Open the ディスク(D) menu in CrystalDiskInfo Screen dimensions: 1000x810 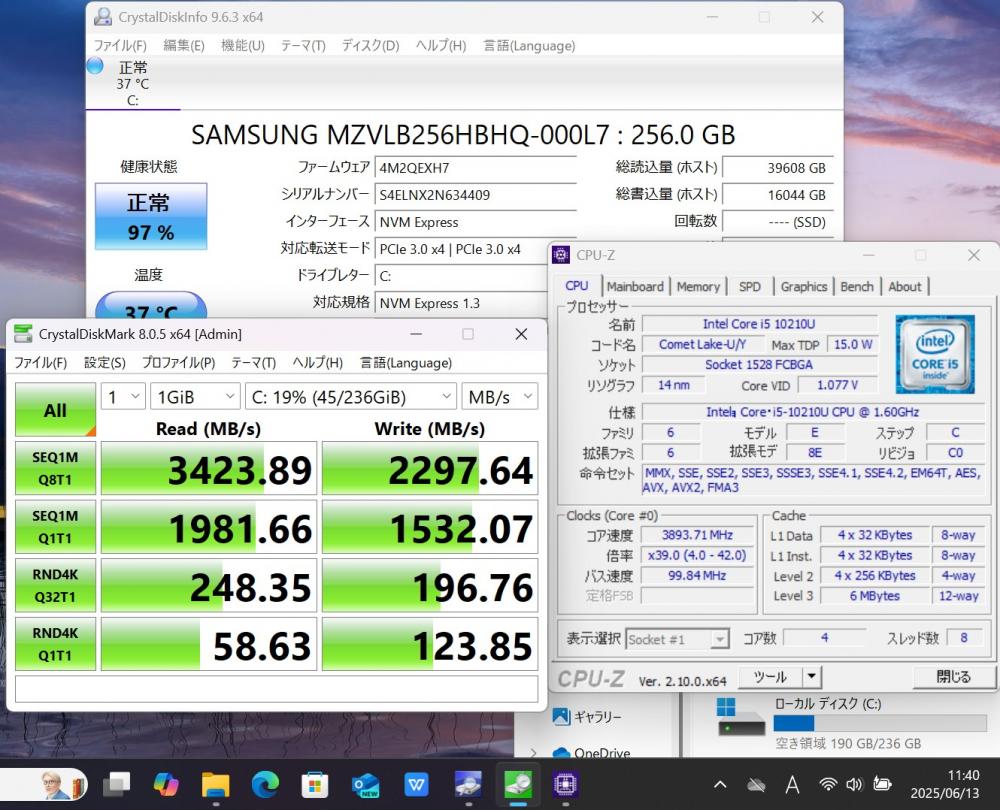[x=371, y=45]
